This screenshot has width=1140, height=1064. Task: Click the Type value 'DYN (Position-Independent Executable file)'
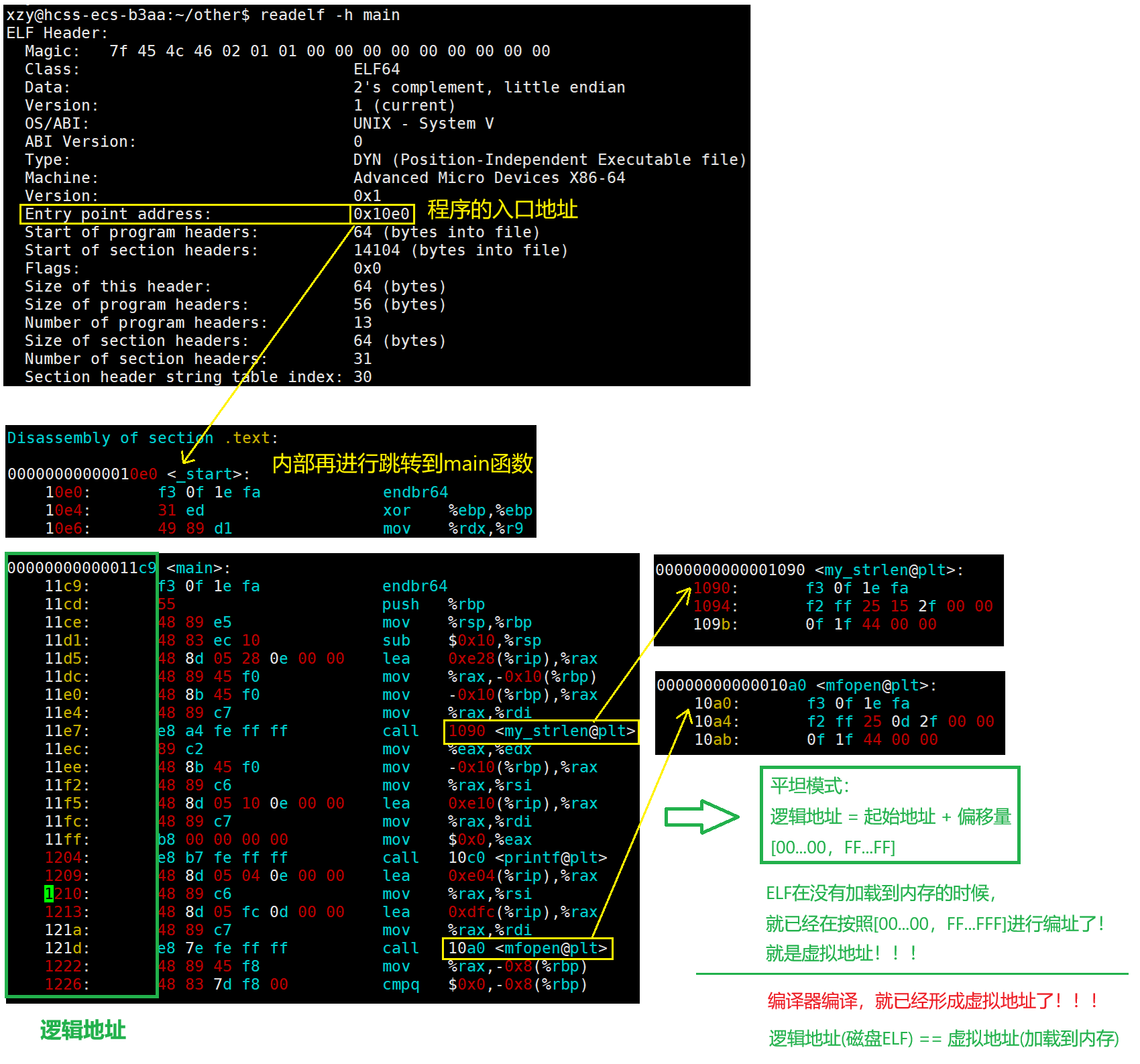point(550,160)
